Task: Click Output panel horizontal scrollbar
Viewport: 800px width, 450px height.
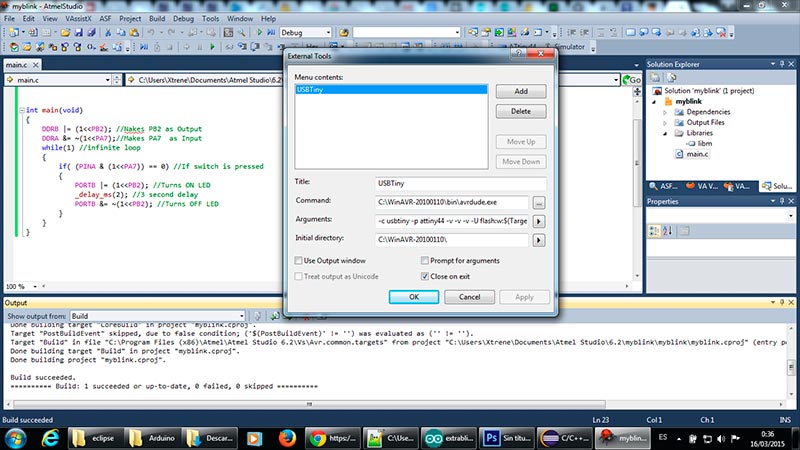Action: click(309, 404)
